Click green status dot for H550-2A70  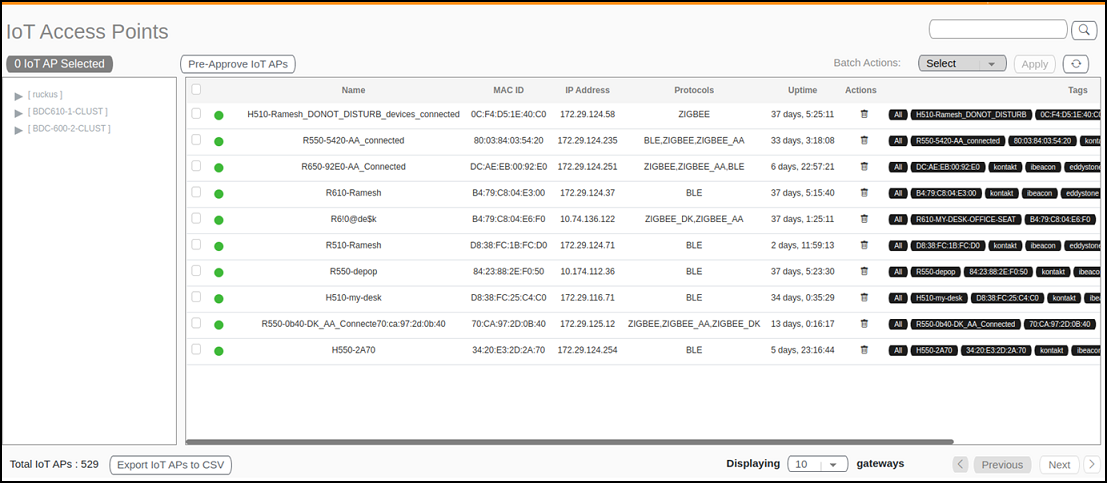tap(219, 351)
